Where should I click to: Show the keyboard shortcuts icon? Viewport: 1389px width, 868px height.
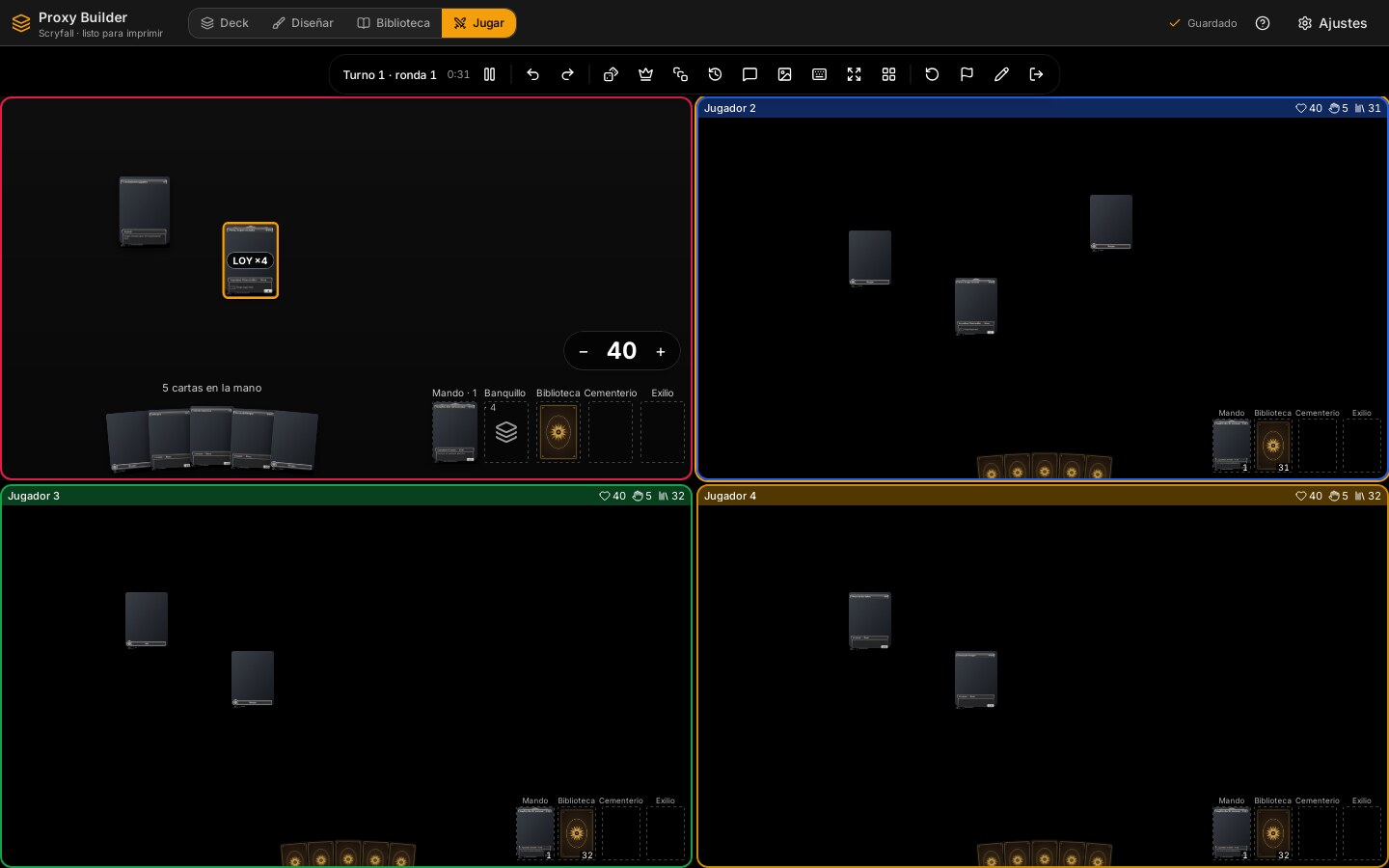click(x=819, y=74)
